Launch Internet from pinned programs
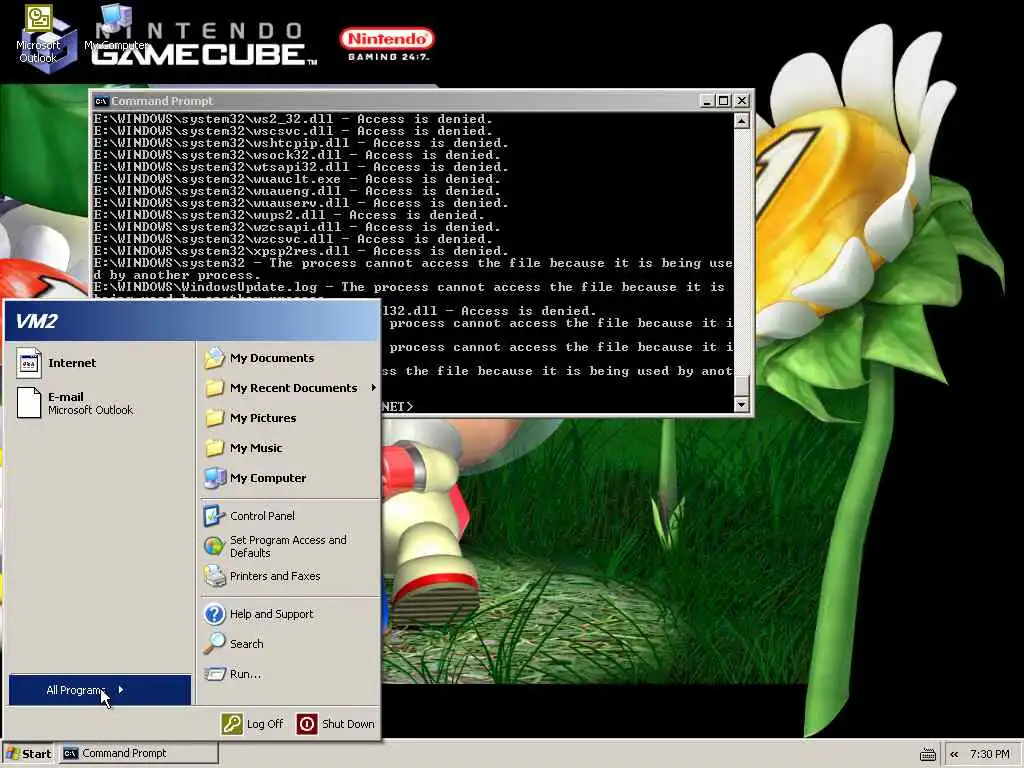The height and width of the screenshot is (768, 1024). click(x=100, y=363)
